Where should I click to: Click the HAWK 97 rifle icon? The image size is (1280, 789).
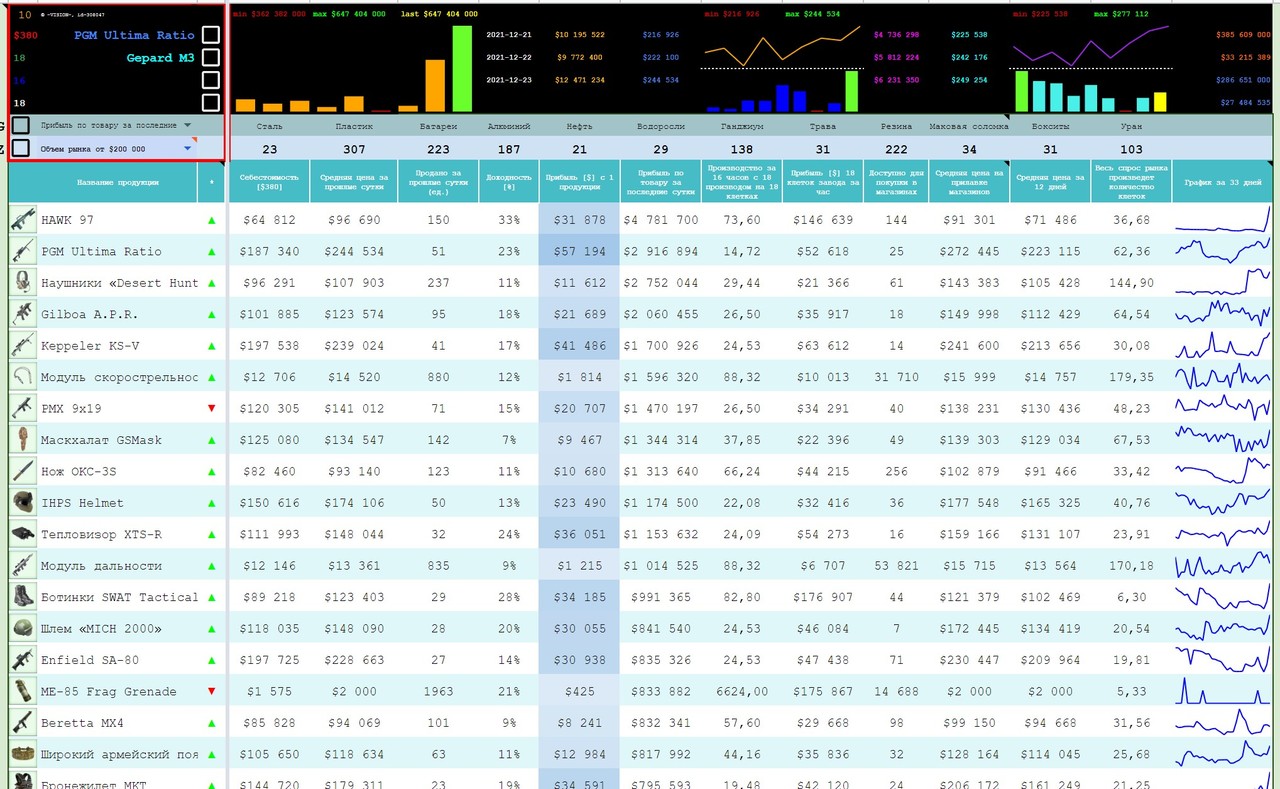point(23,220)
